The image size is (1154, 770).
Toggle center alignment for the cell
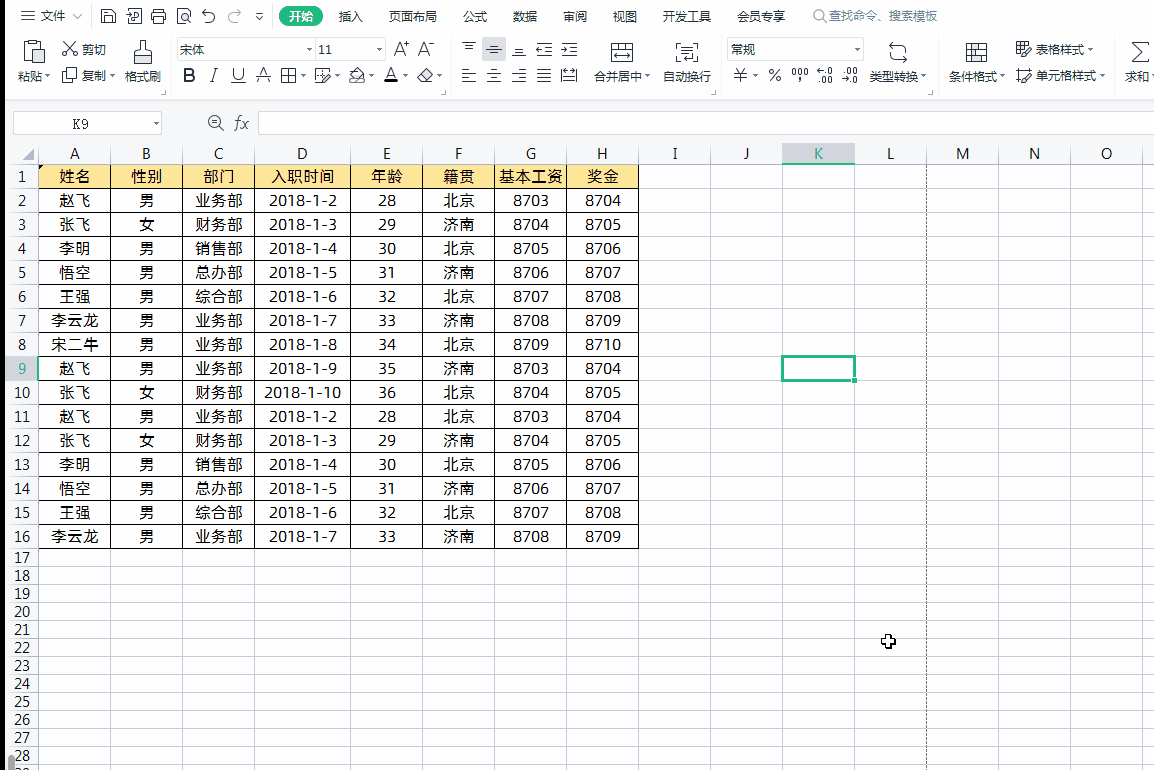(493, 76)
